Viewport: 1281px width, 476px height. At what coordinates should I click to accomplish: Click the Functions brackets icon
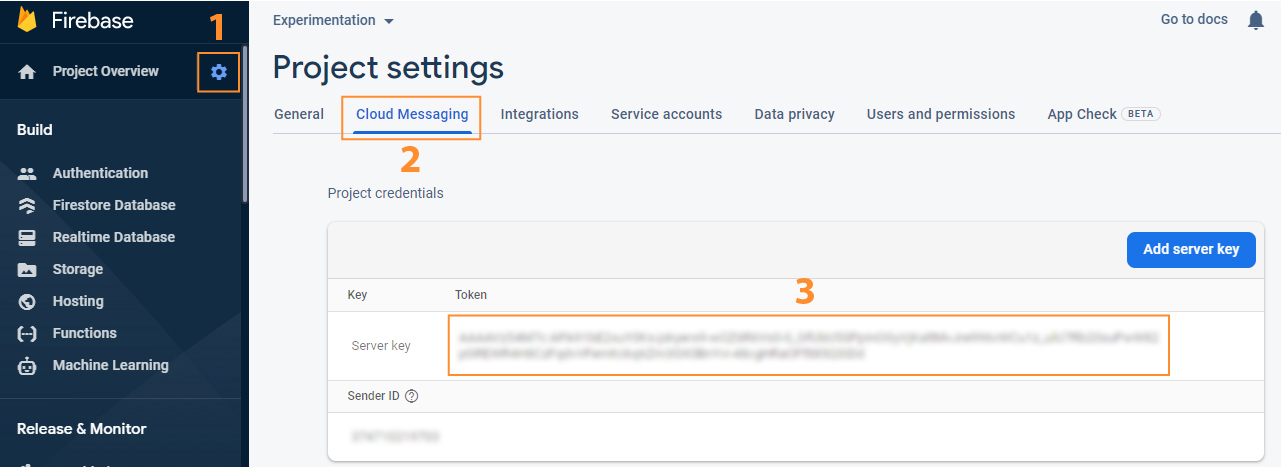pos(28,333)
